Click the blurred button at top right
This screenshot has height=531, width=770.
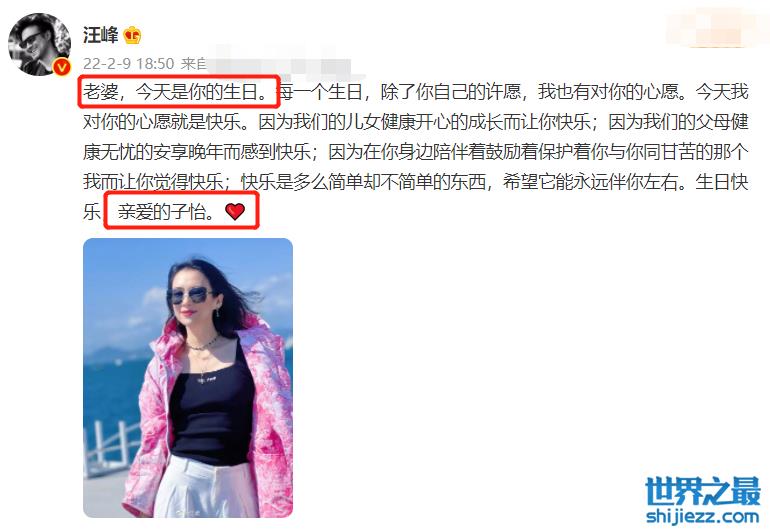(715, 30)
